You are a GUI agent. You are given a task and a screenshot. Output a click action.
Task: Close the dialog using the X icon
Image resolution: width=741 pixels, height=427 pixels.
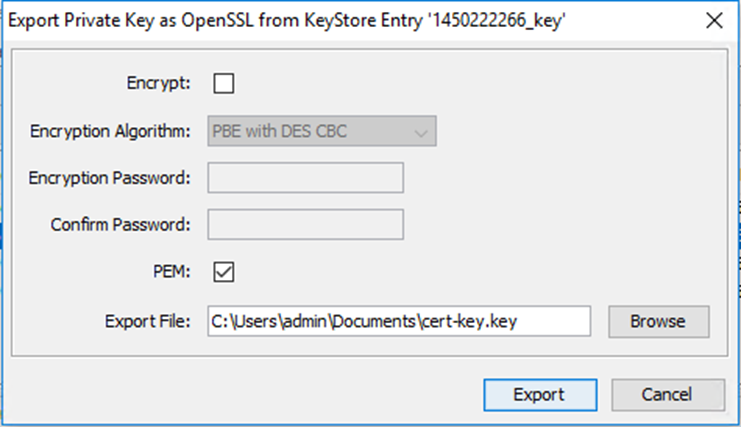pyautogui.click(x=713, y=19)
